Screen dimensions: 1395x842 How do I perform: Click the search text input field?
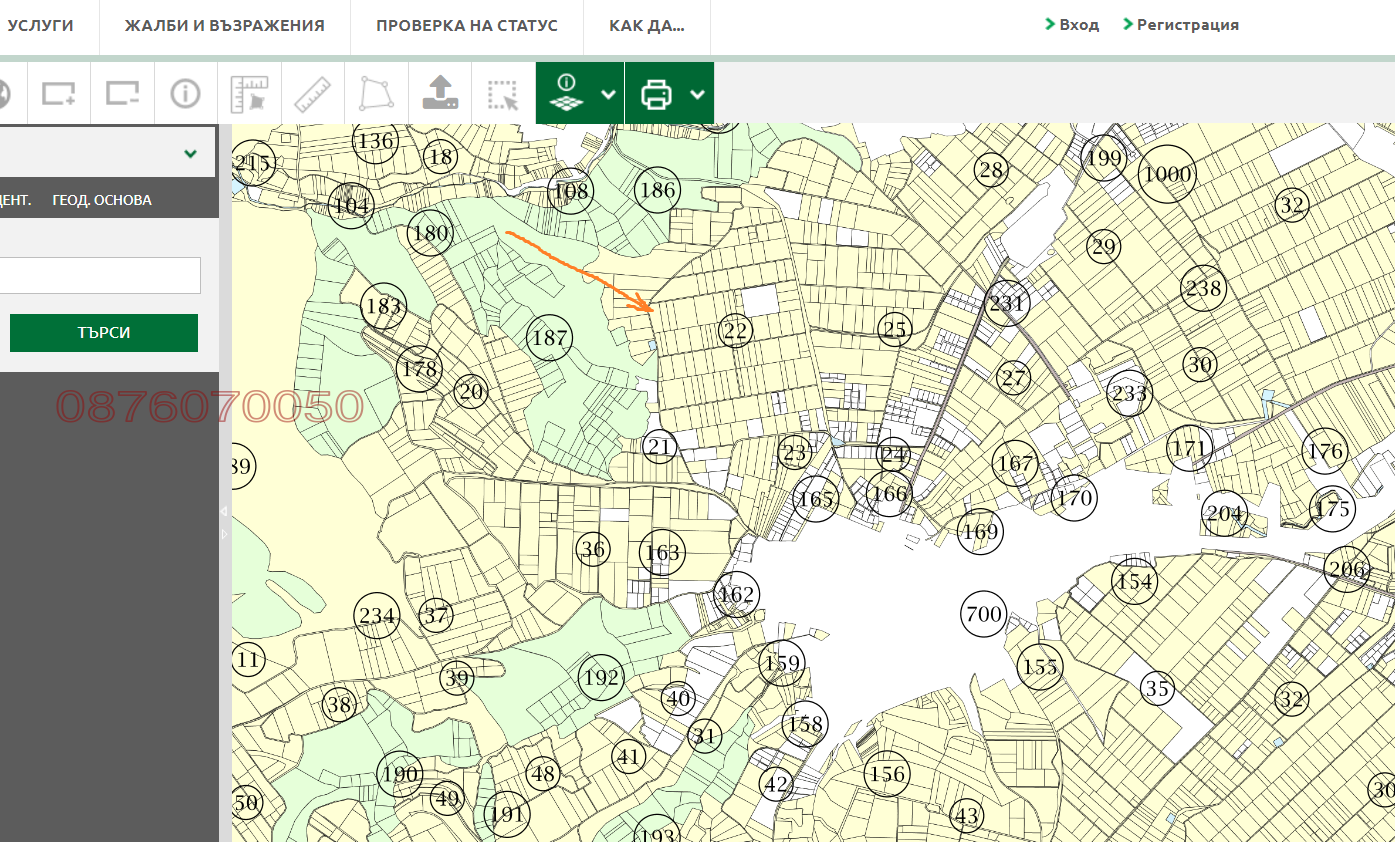point(100,275)
